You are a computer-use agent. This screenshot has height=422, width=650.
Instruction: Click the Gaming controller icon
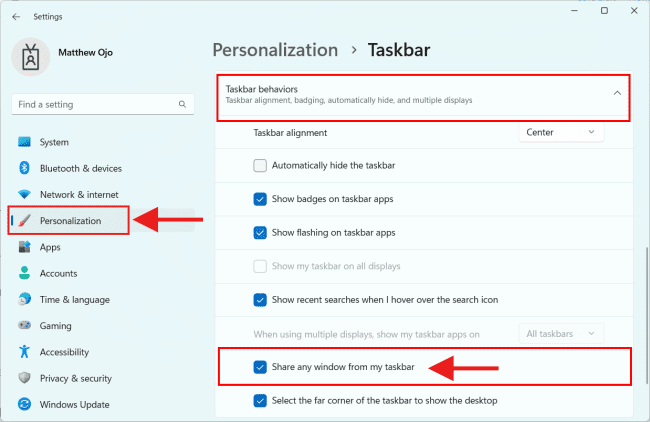point(25,326)
